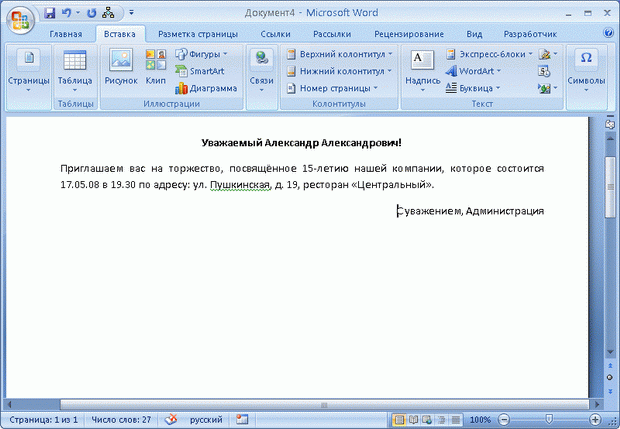Redo the last action
Viewport: 620px width, 429px height.
[91, 13]
